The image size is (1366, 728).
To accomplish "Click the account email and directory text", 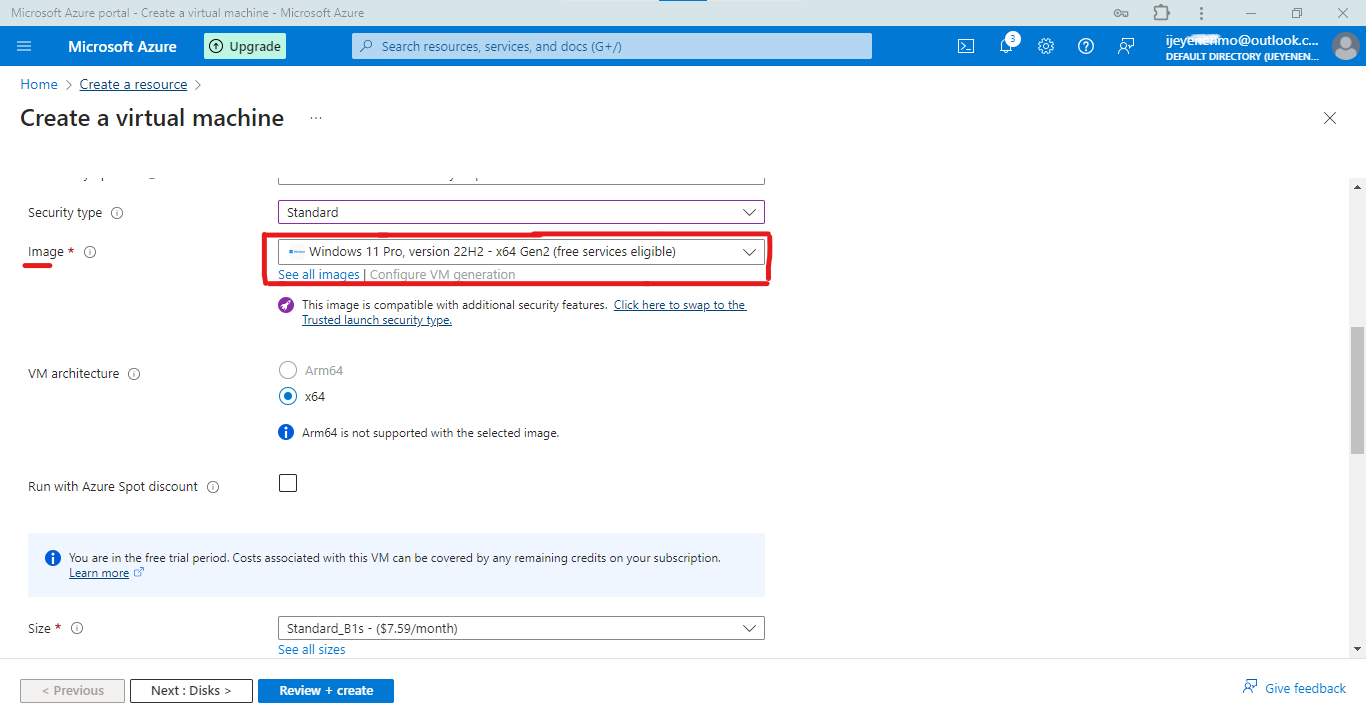I will 1242,47.
